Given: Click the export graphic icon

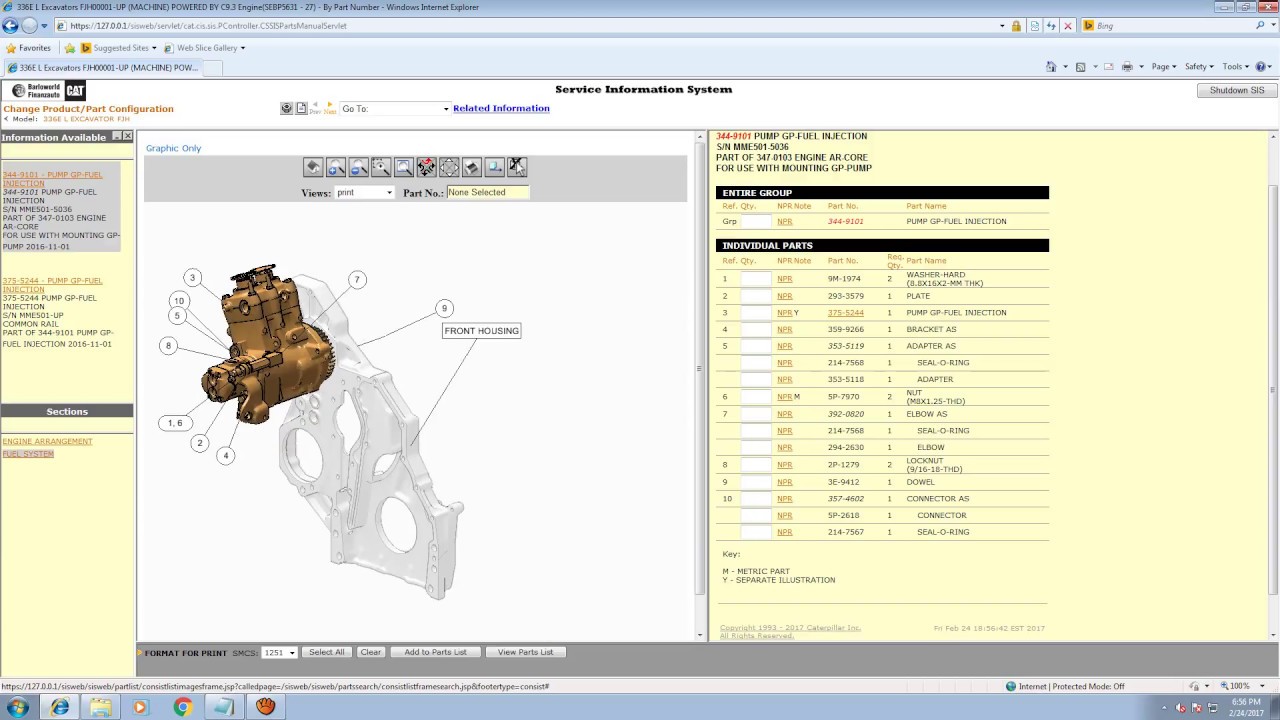Looking at the screenshot, I should tap(494, 167).
